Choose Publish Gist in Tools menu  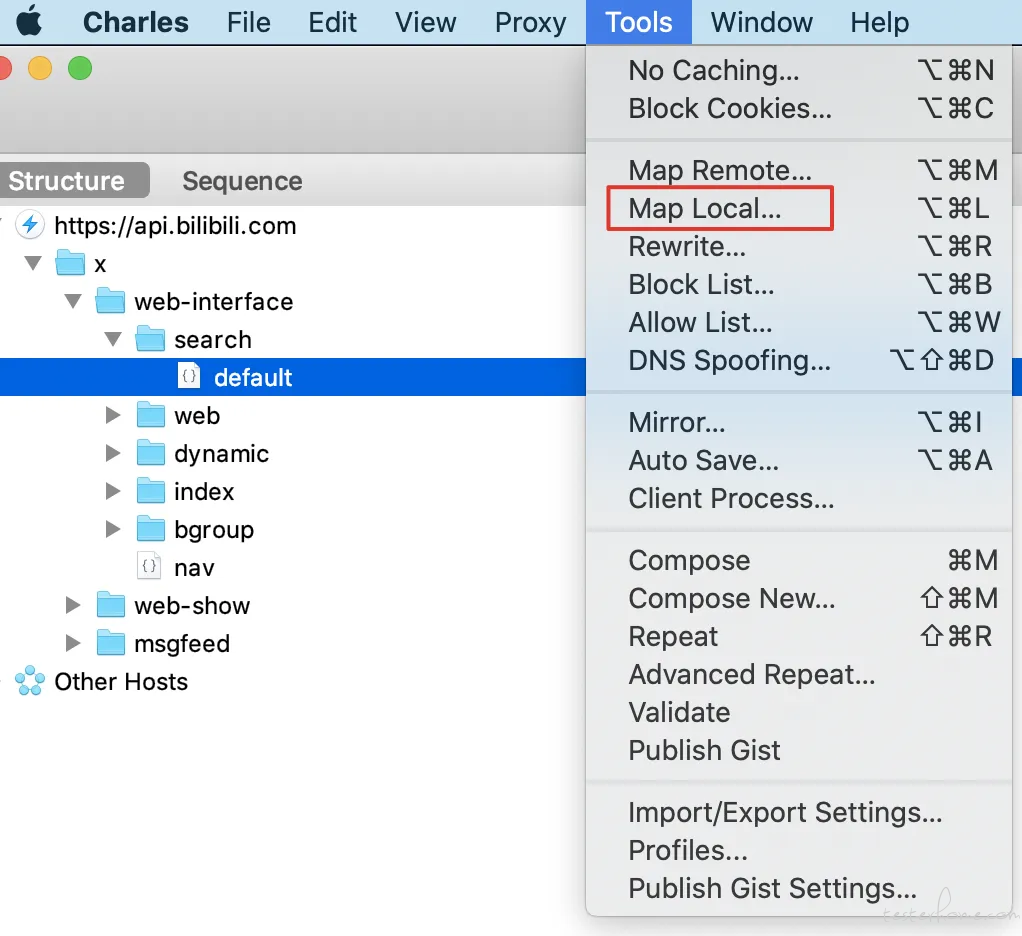pos(799,750)
